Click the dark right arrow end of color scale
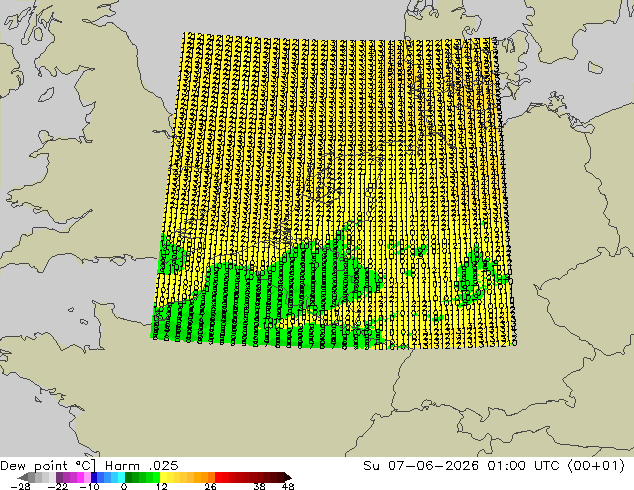Viewport: 634px width, 490px height. 288,477
